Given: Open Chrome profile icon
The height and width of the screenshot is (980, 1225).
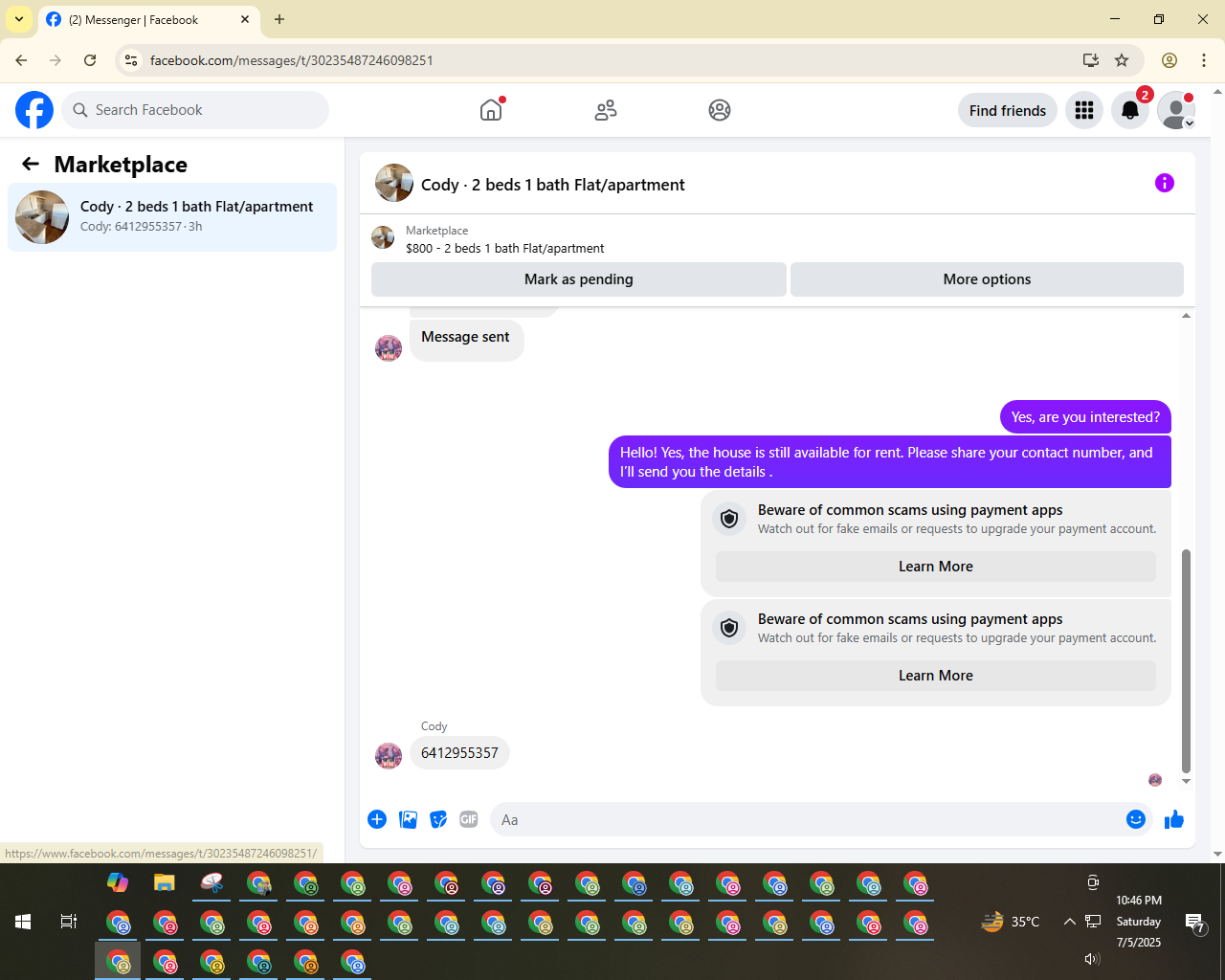Looking at the screenshot, I should [1169, 60].
